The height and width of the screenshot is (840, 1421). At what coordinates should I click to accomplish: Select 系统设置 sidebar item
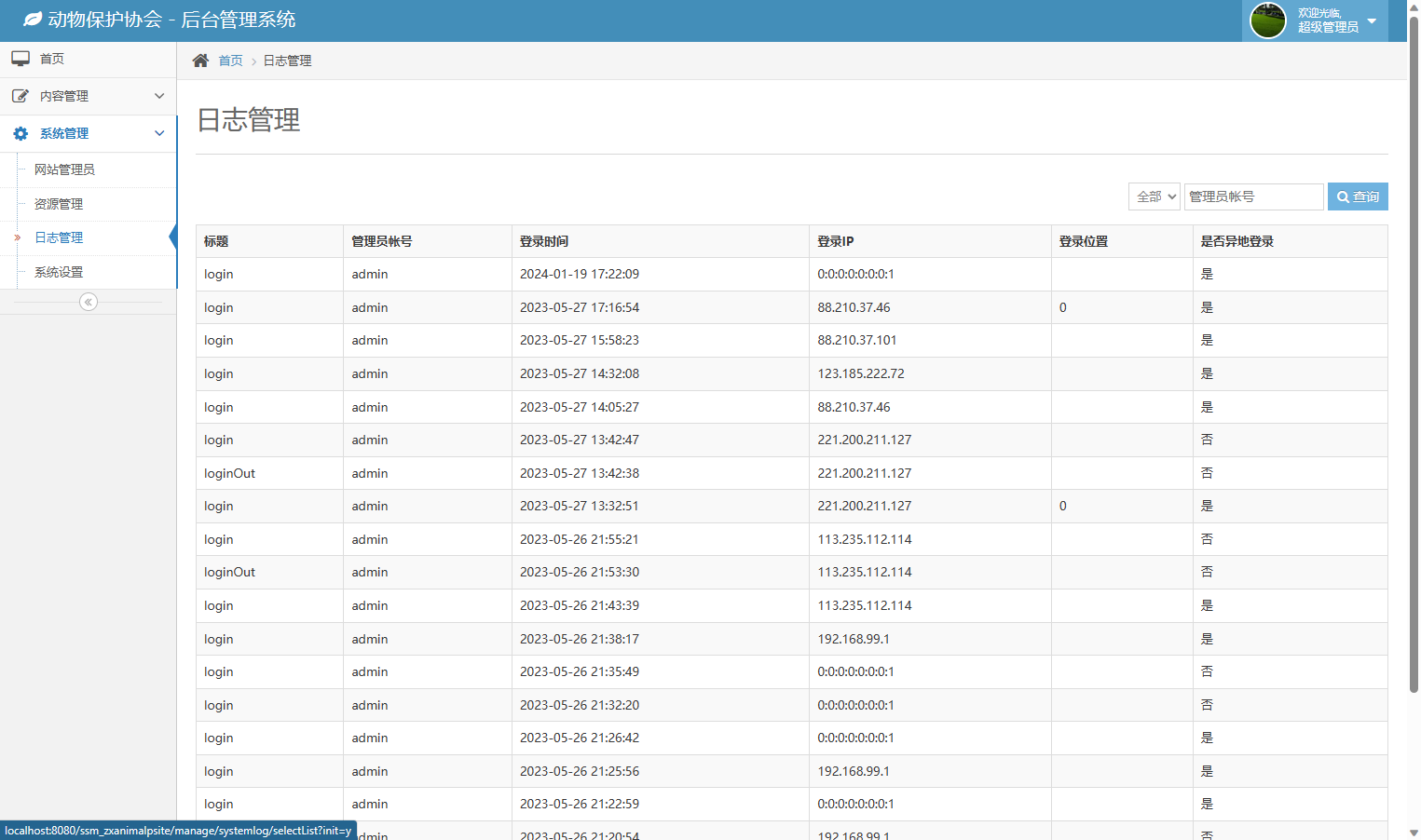pos(59,272)
